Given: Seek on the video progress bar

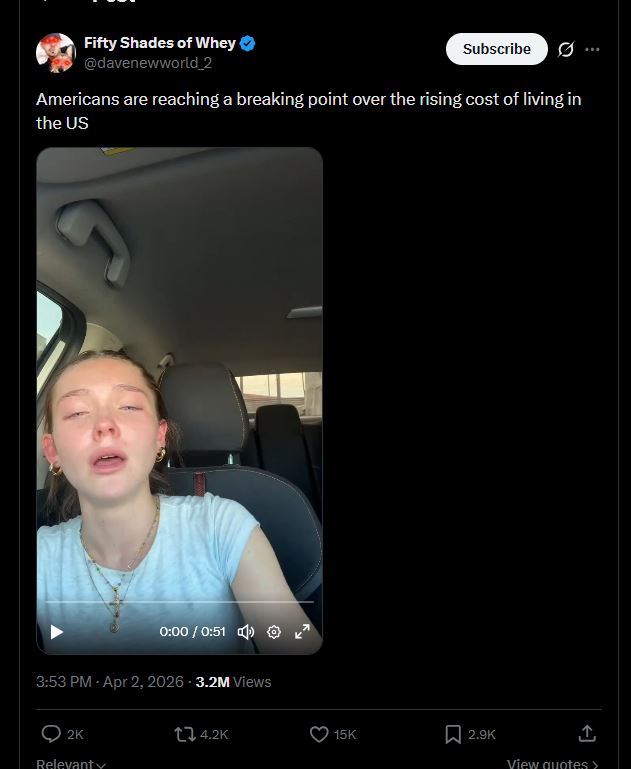Looking at the screenshot, I should [179, 601].
